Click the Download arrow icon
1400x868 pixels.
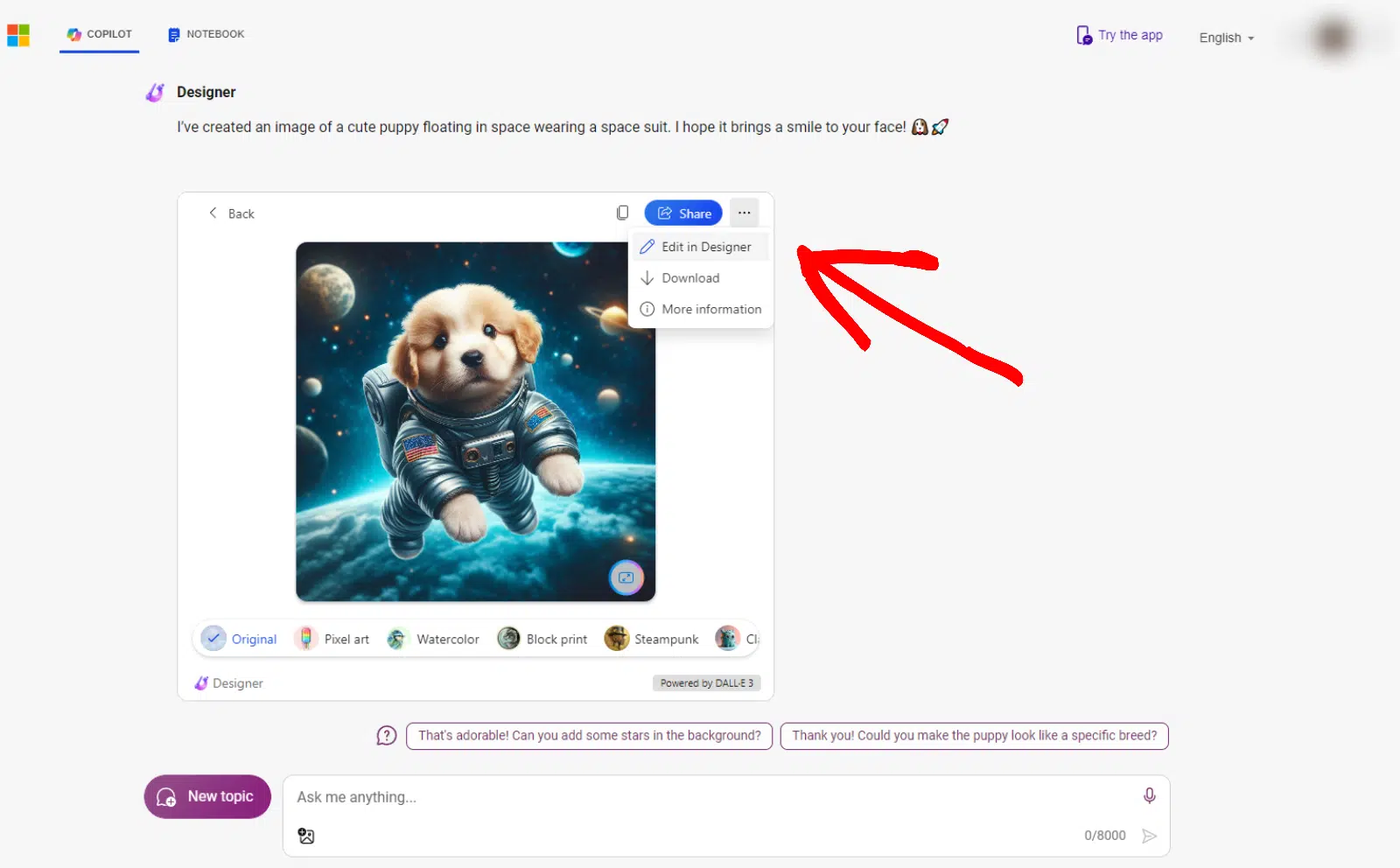647,278
